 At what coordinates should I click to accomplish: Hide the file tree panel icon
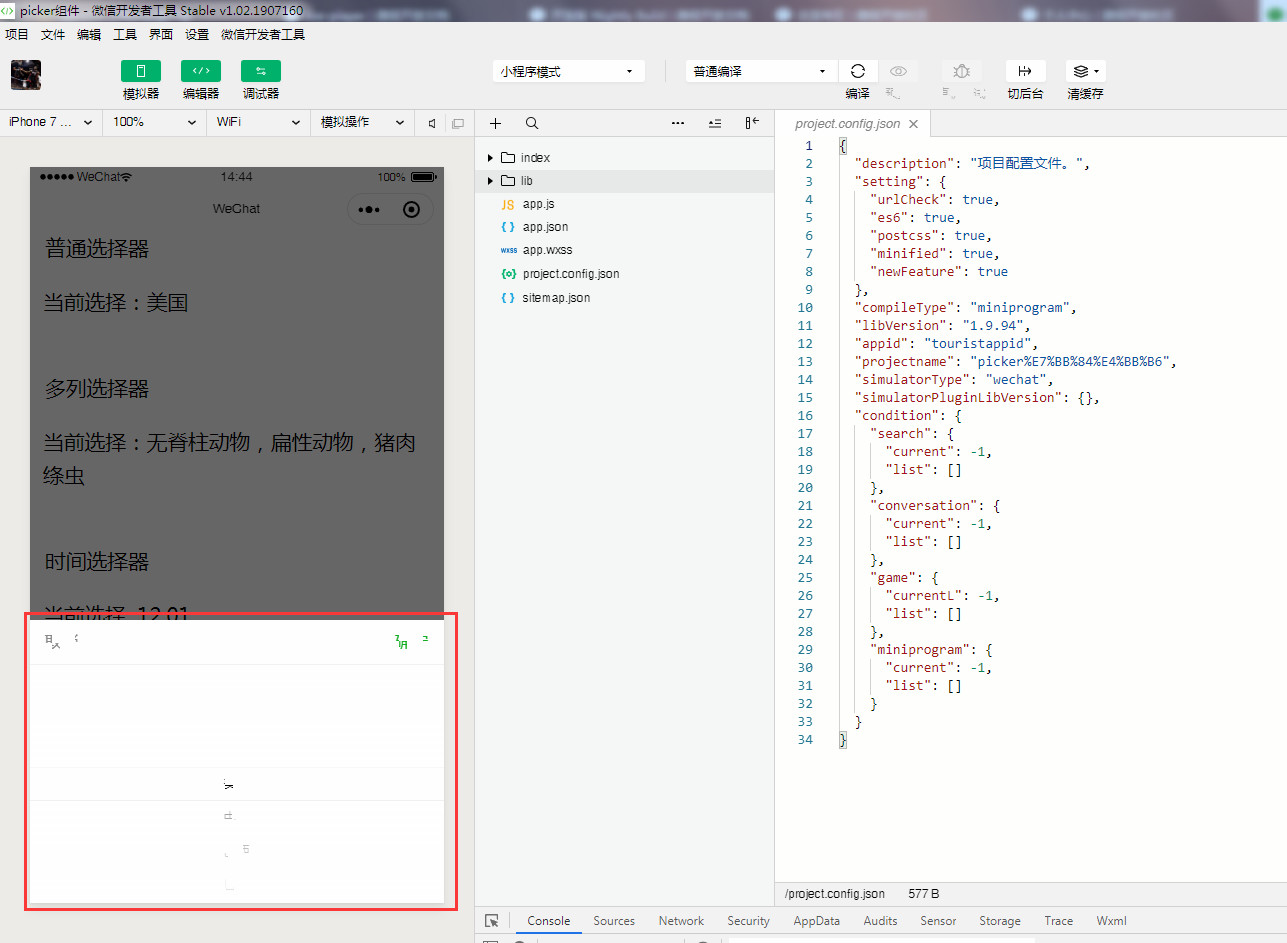[752, 123]
